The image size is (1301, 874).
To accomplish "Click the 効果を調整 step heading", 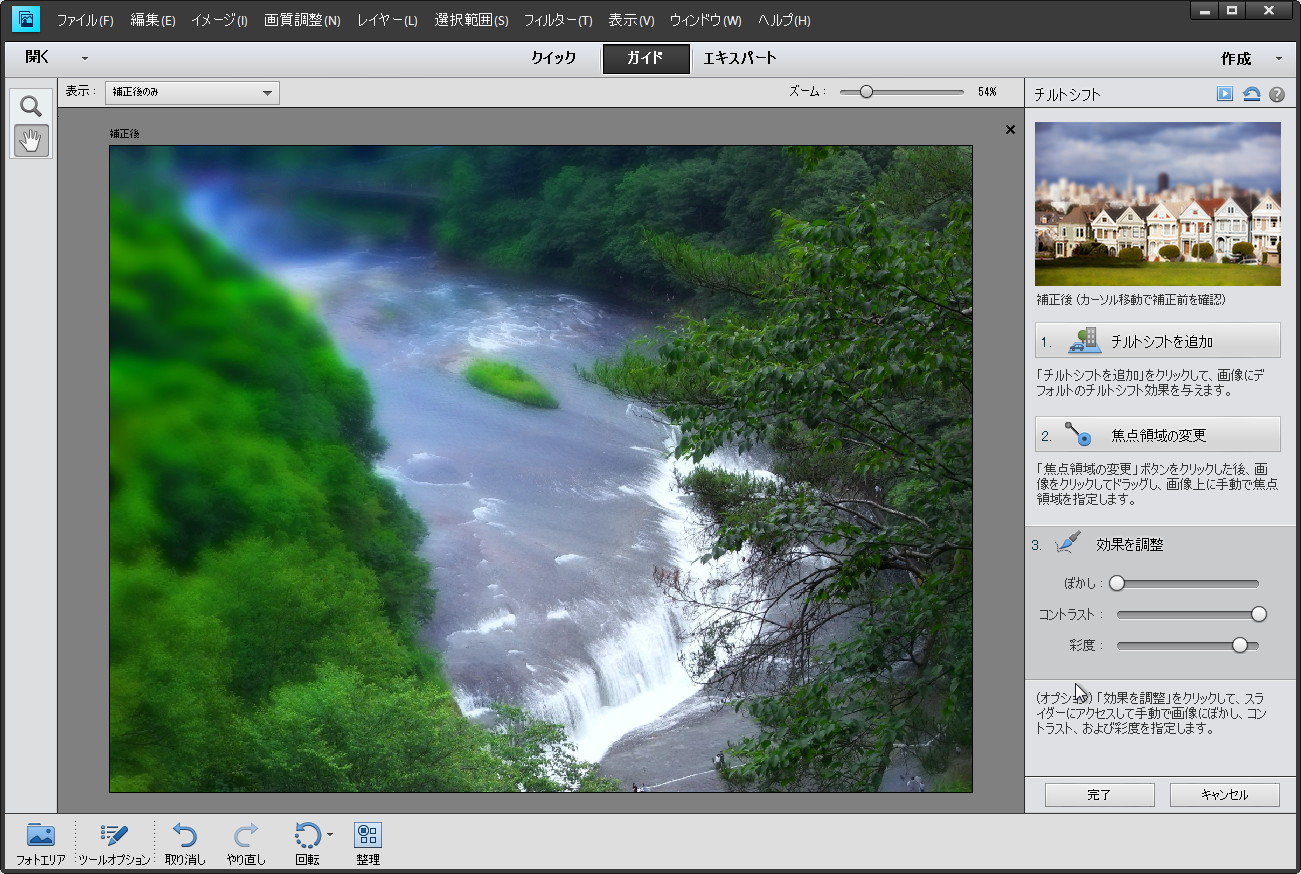I will tap(1129, 545).
